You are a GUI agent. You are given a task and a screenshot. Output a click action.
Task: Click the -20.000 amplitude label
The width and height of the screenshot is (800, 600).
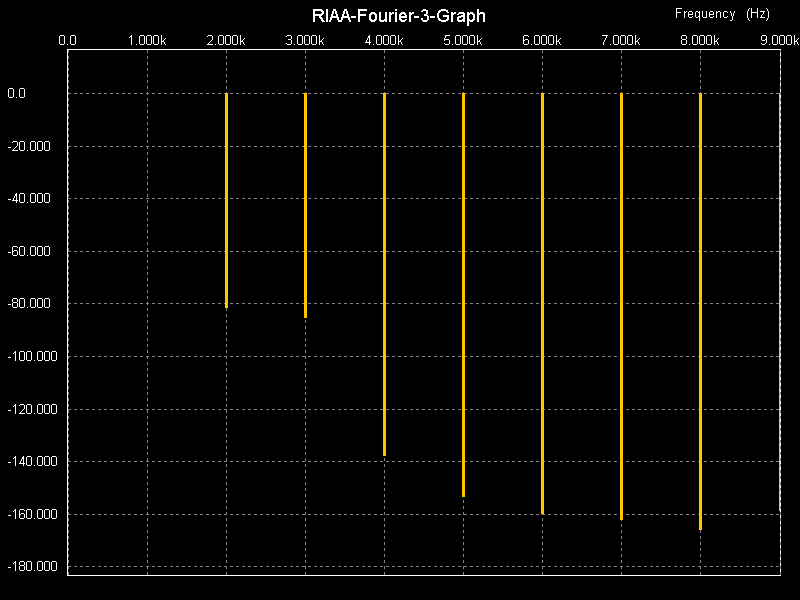(29, 146)
